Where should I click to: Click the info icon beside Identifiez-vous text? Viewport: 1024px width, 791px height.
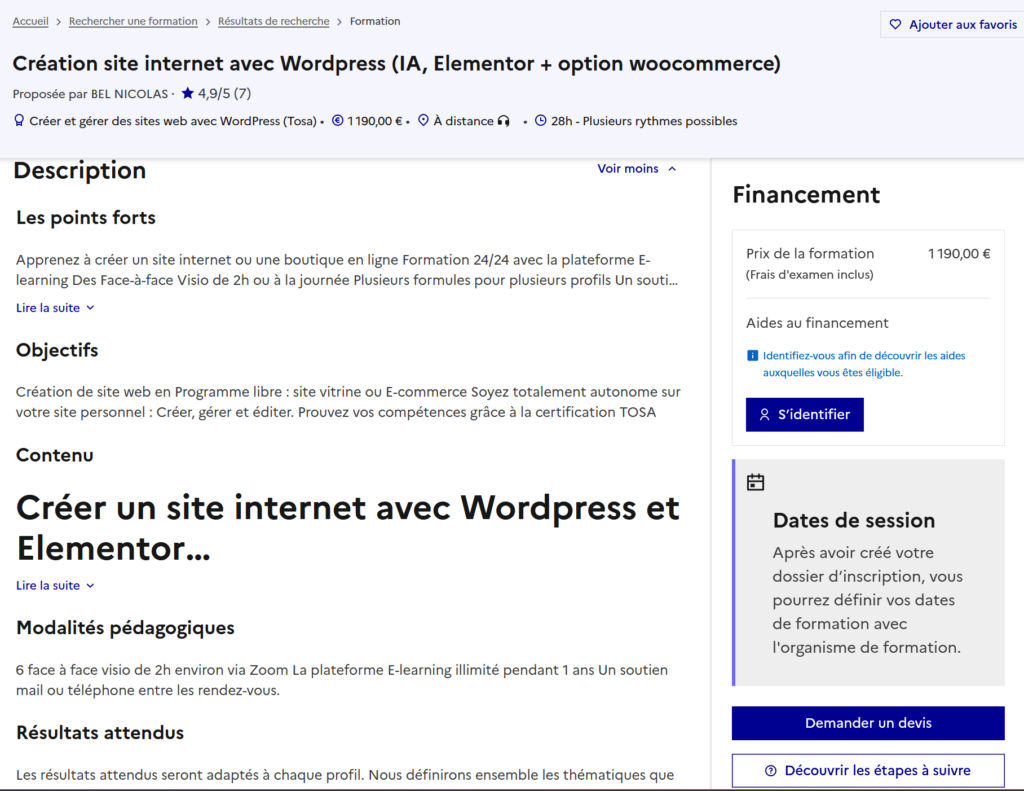pyautogui.click(x=752, y=355)
